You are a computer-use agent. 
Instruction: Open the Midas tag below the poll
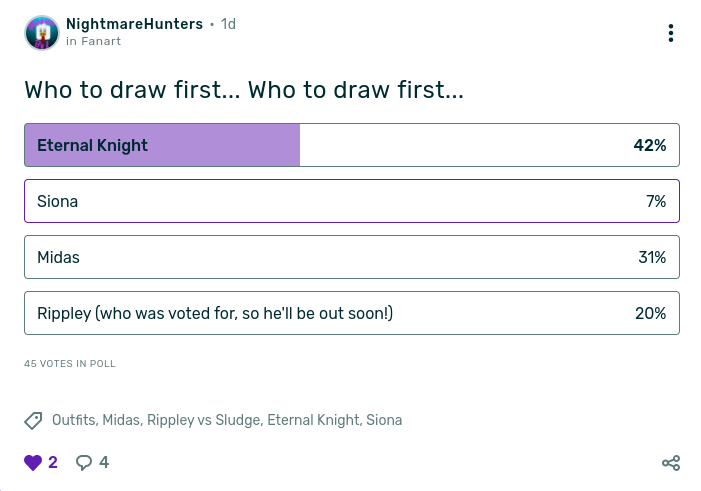pyautogui.click(x=121, y=420)
